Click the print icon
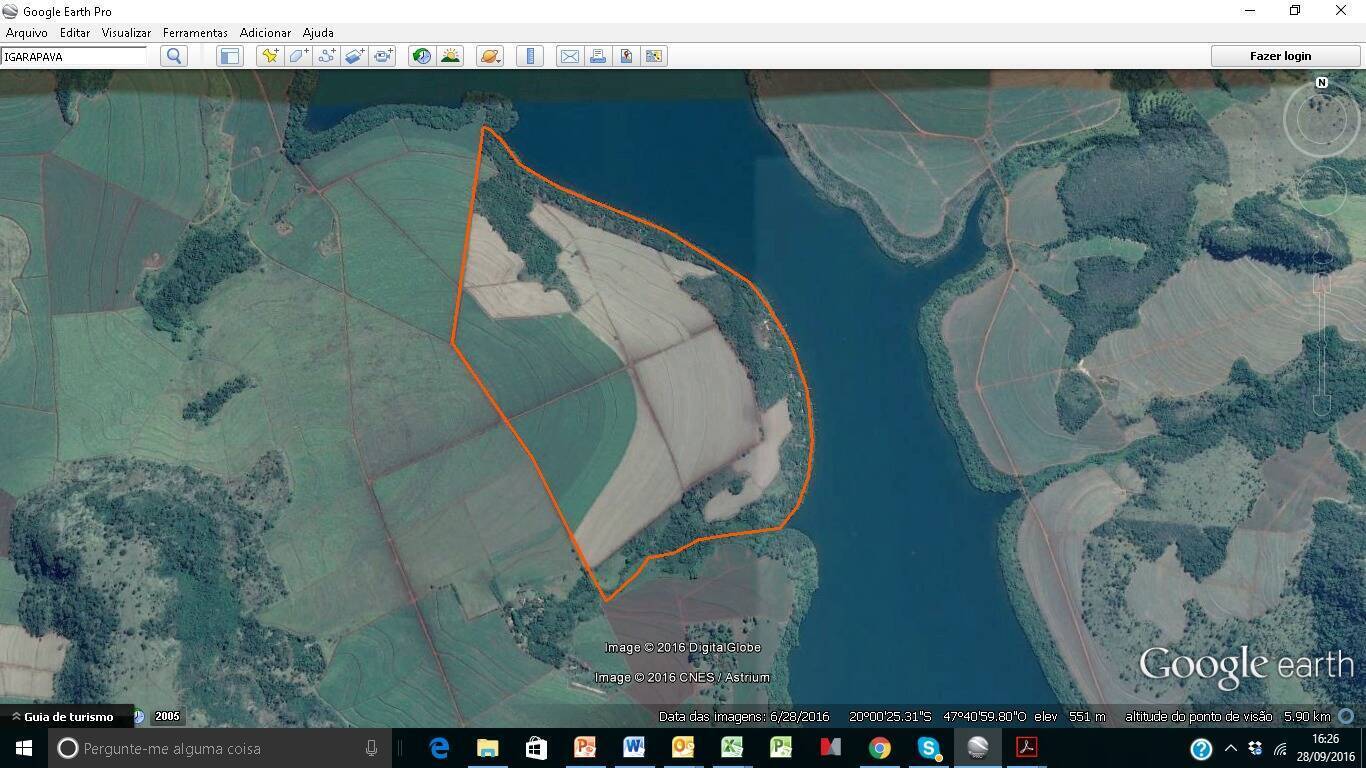The height and width of the screenshot is (768, 1366). 598,56
